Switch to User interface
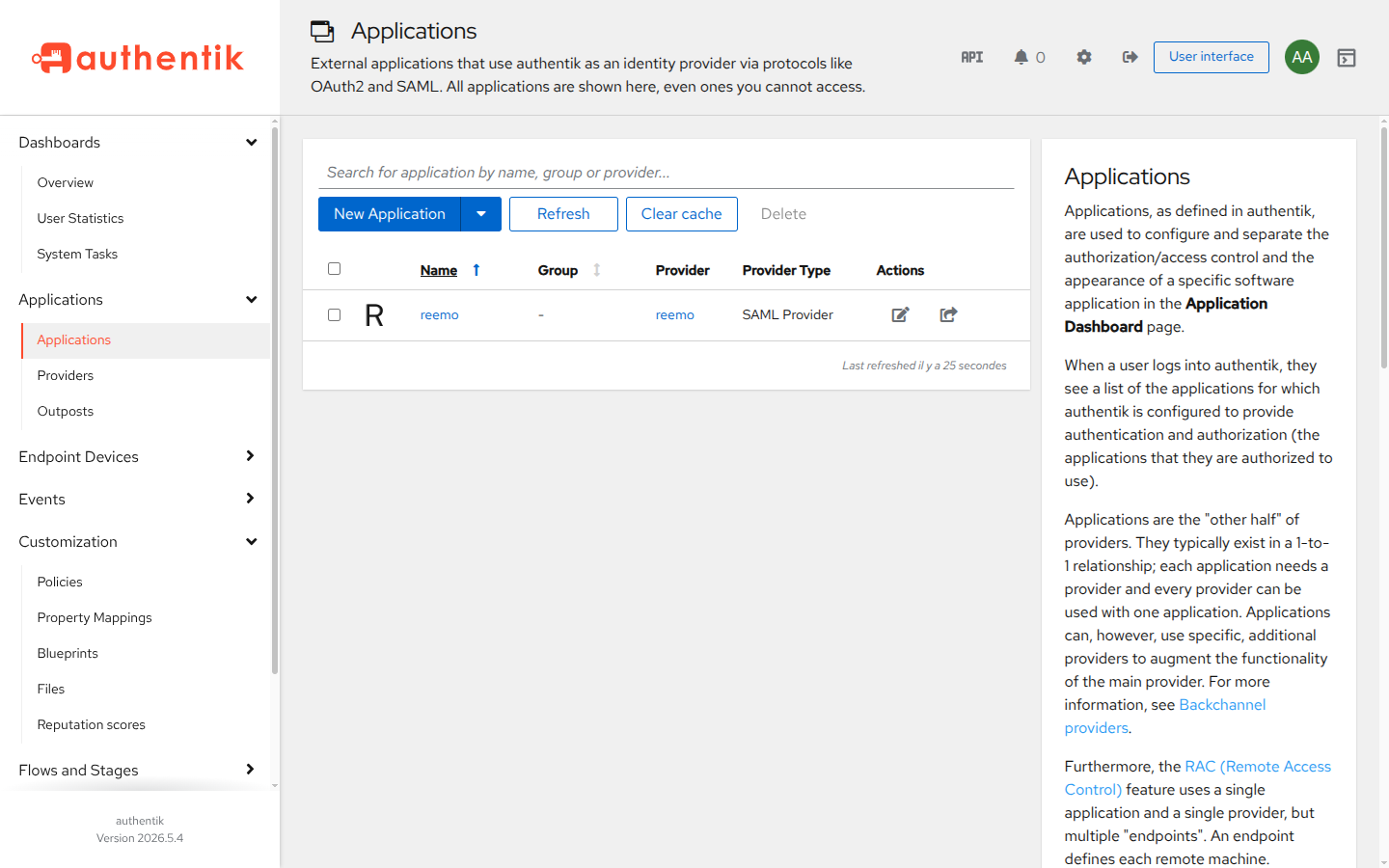The image size is (1389, 868). (1212, 57)
